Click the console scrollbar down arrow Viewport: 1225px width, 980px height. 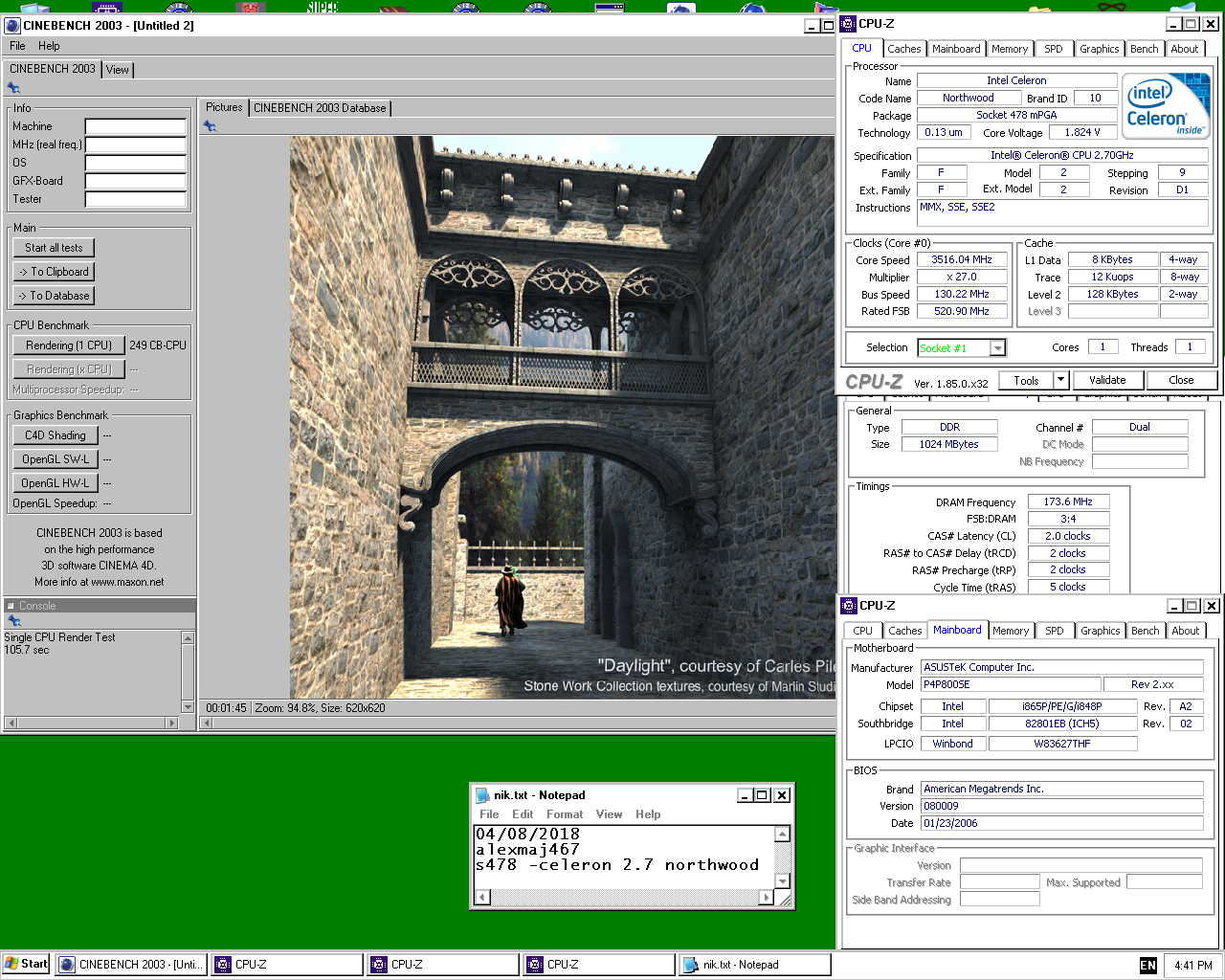tap(188, 706)
